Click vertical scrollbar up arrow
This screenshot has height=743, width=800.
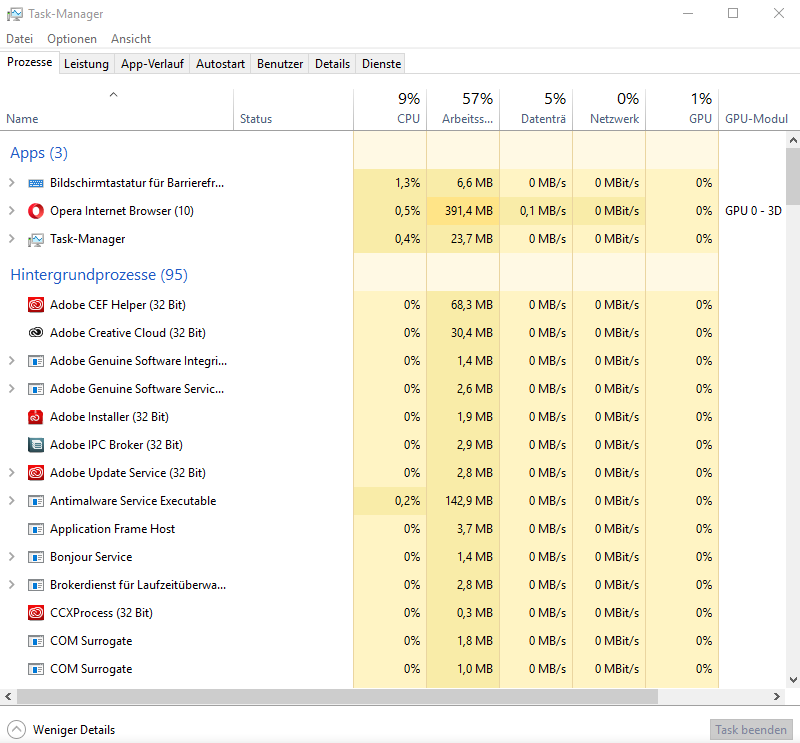click(793, 139)
